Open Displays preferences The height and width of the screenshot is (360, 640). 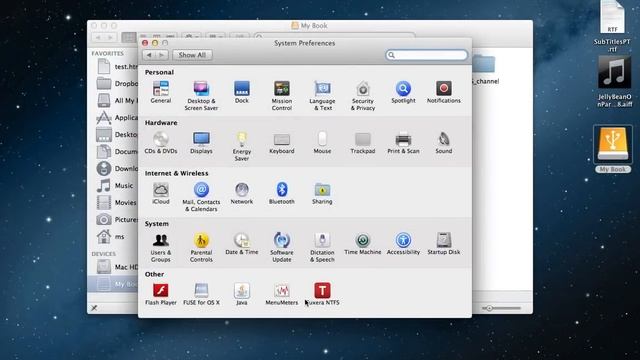(x=201, y=143)
